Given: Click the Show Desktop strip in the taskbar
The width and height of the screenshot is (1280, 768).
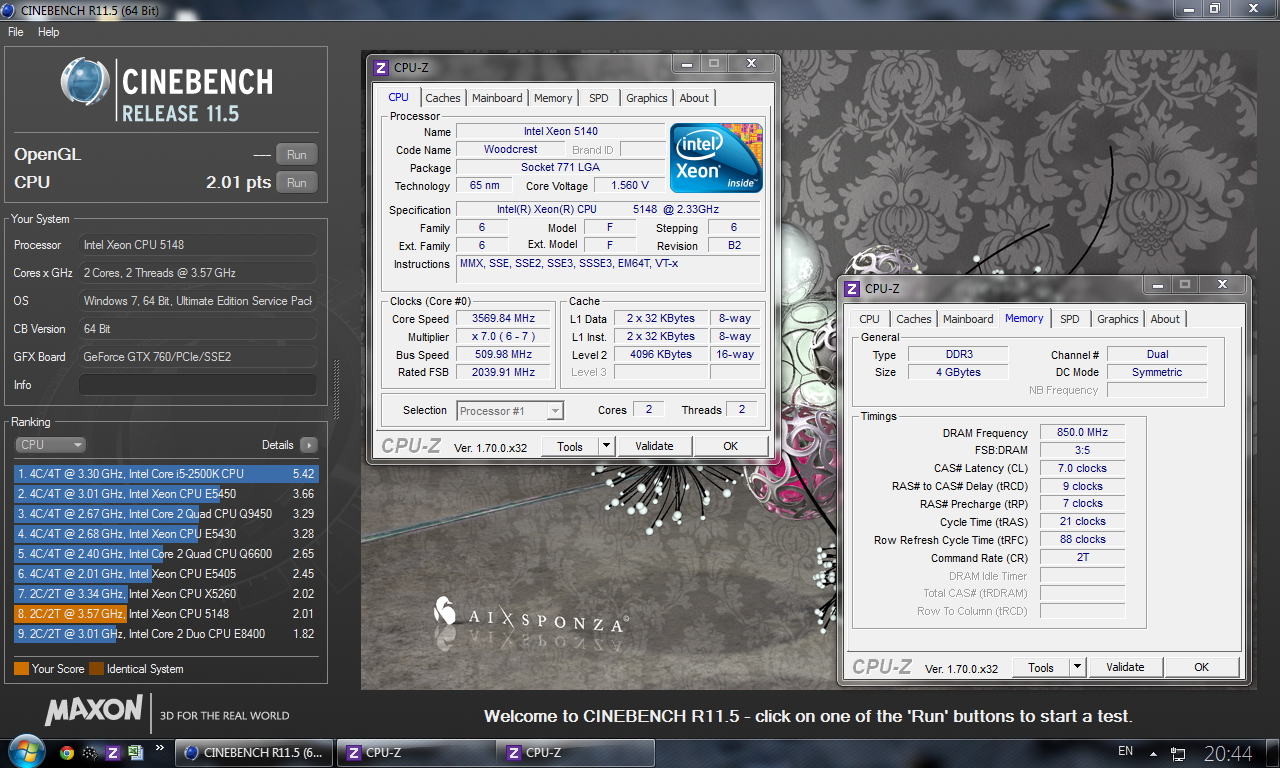Looking at the screenshot, I should click(x=1272, y=753).
